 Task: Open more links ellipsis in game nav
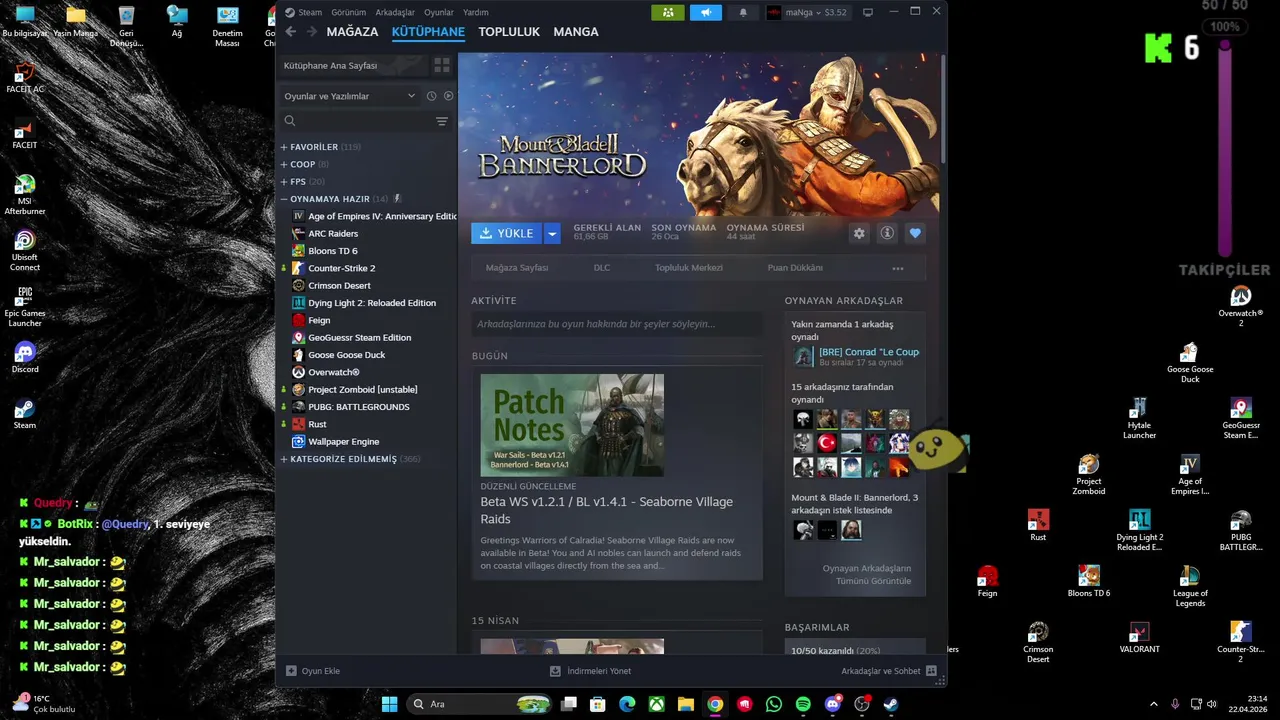898,268
